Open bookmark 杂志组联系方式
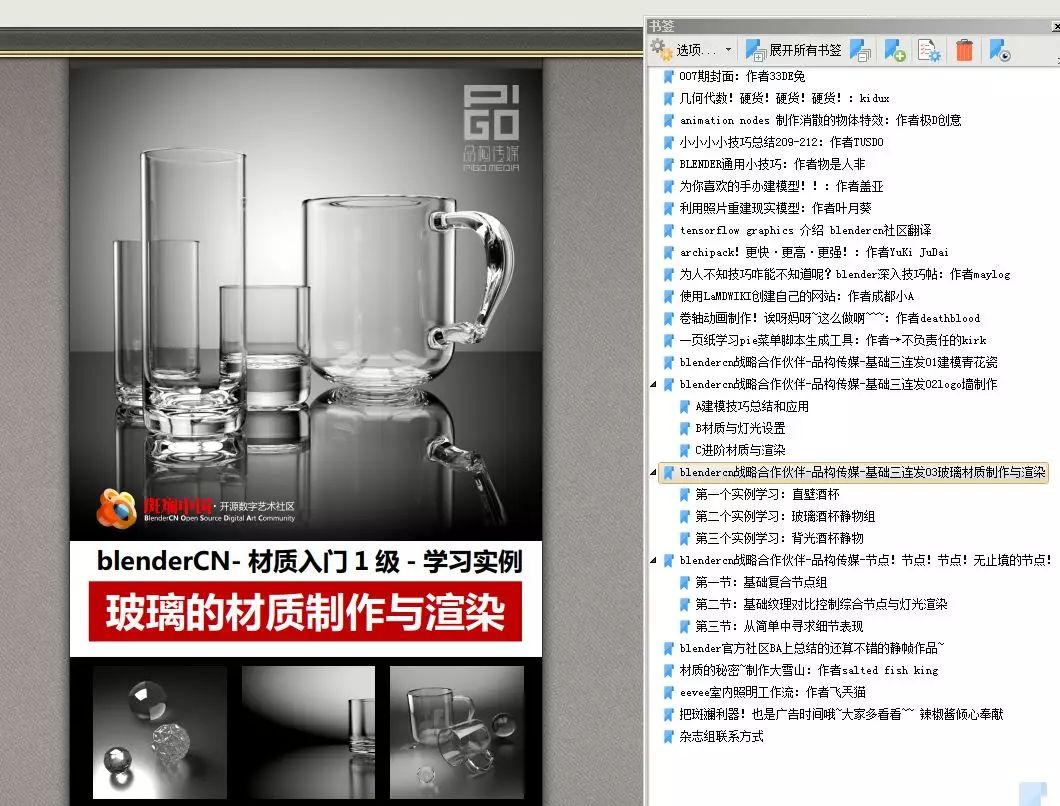 point(721,736)
